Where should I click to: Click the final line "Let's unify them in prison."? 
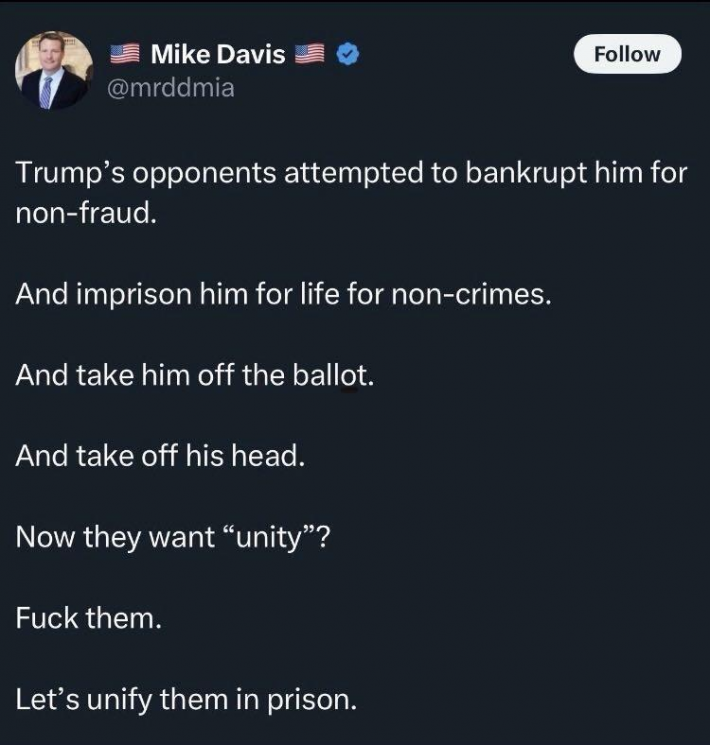point(186,699)
